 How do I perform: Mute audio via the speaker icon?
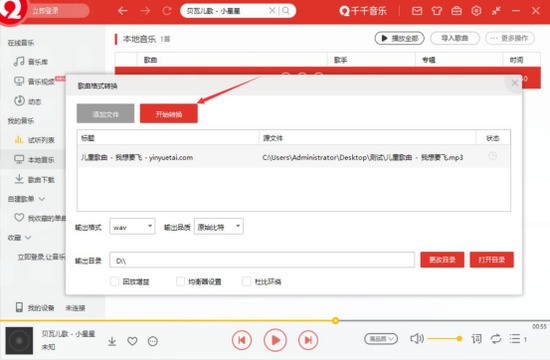click(x=417, y=339)
